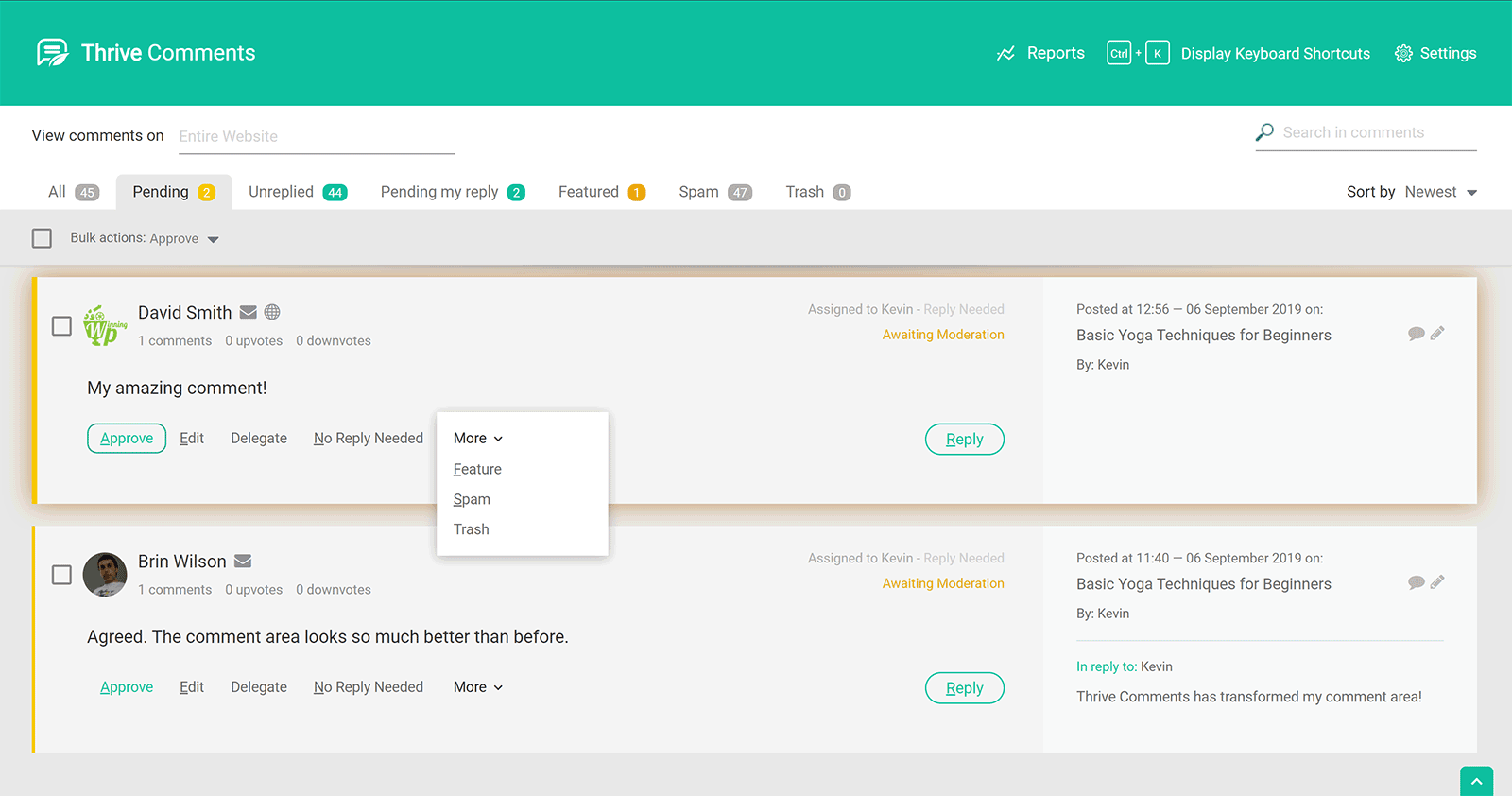Click Brin Wilson's name
The width and height of the screenshot is (1512, 796).
[182, 562]
